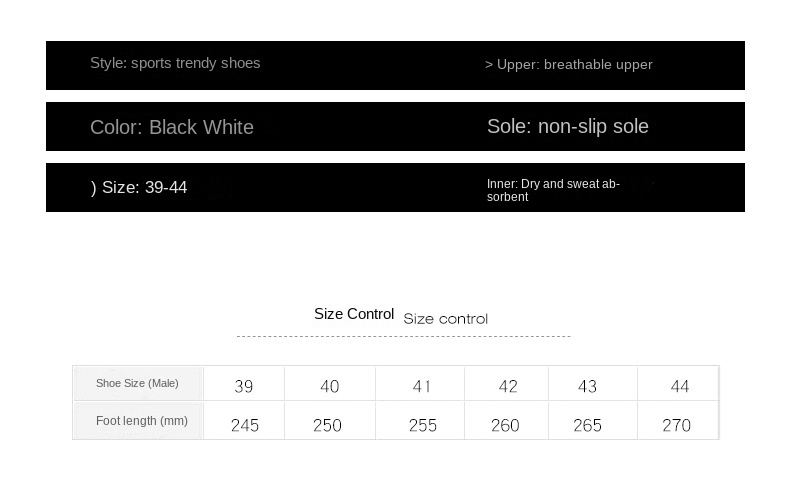The width and height of the screenshot is (790, 486).
Task: Click the 270 foot length value
Action: click(x=677, y=425)
